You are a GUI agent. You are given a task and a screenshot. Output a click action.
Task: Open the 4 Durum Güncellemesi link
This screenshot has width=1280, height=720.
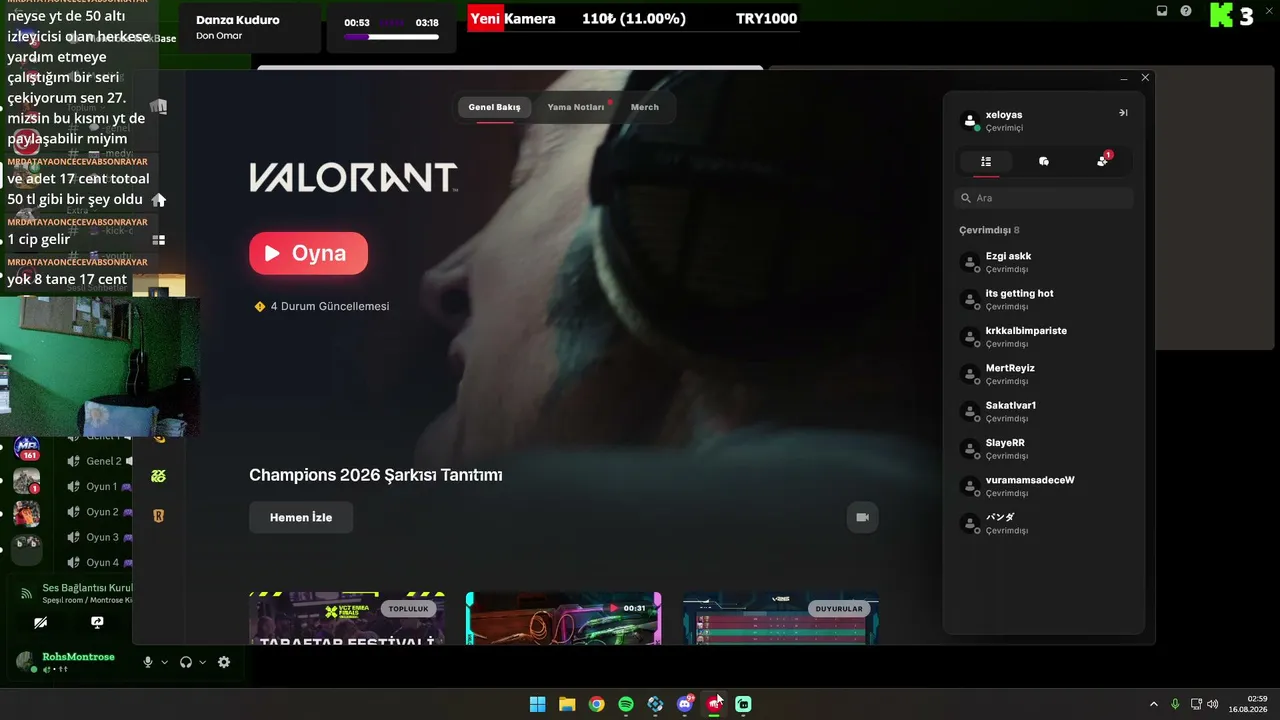(x=330, y=306)
